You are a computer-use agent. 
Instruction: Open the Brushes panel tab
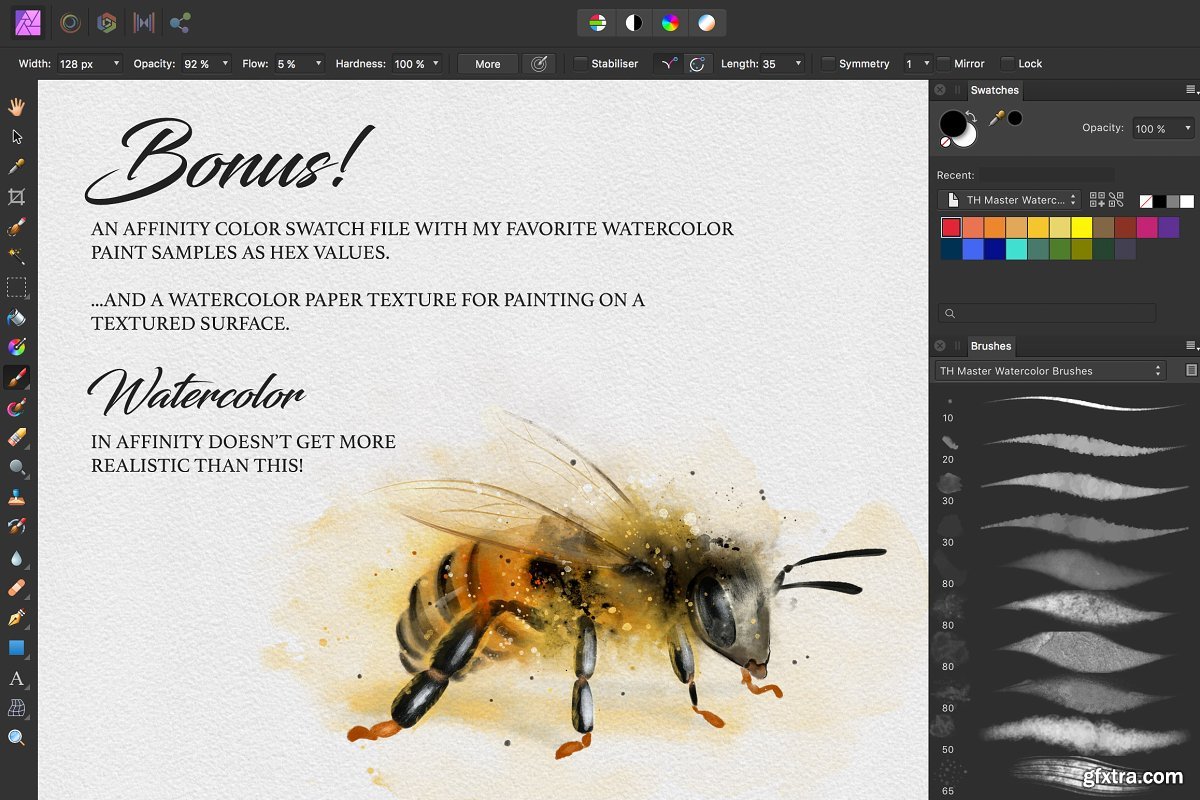tap(991, 346)
